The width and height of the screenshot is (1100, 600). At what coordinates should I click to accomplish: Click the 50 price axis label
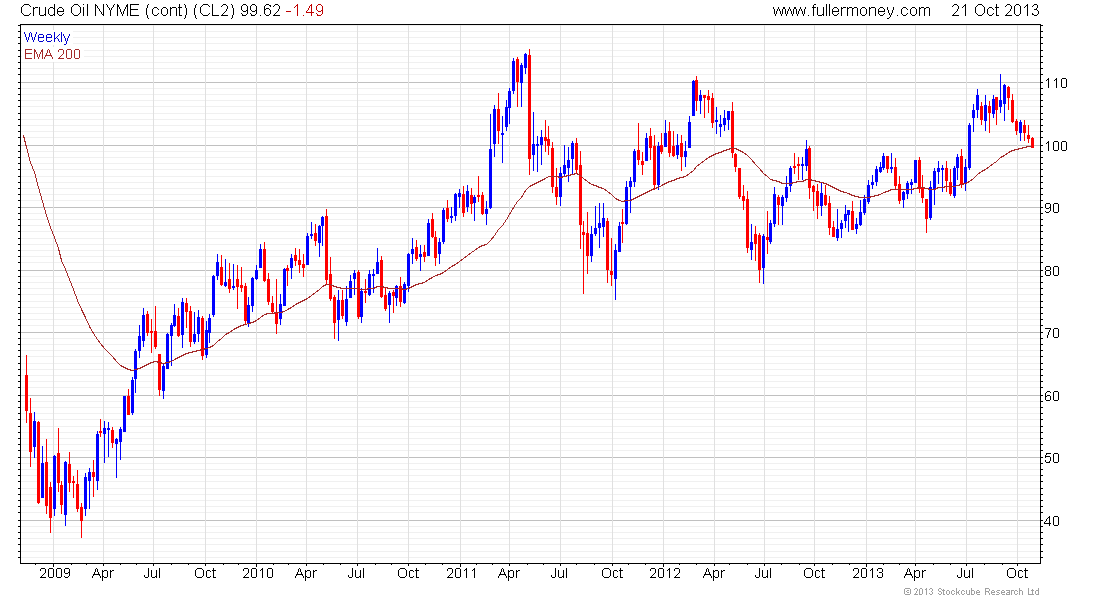tap(1052, 458)
